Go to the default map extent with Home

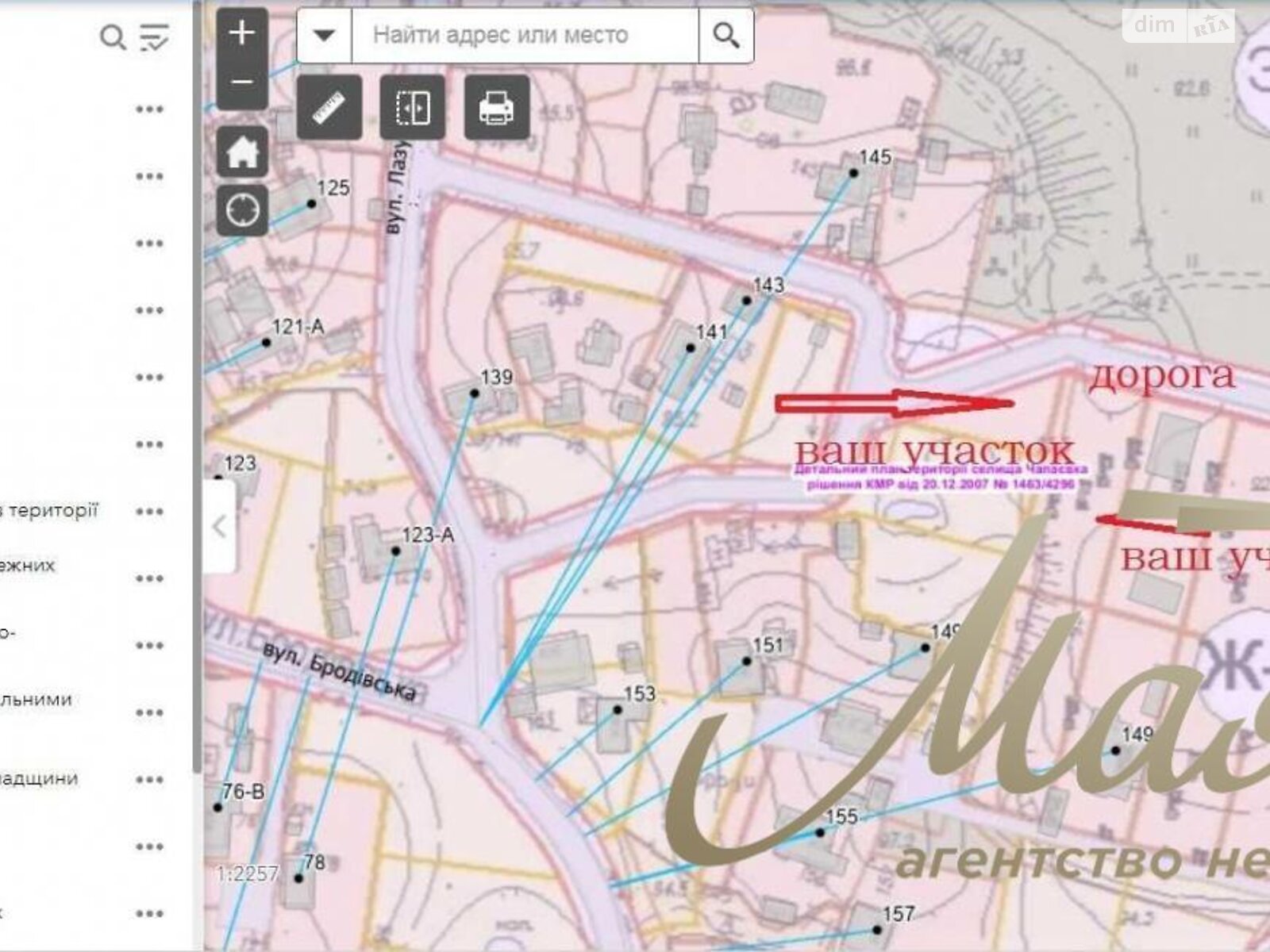point(242,152)
